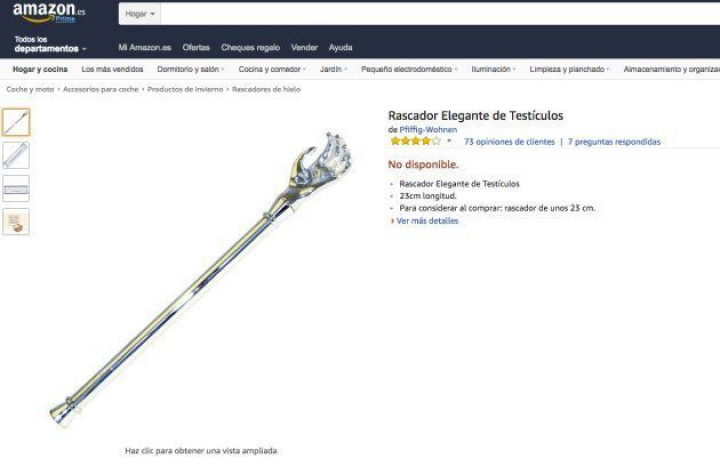Open Cheques regalo page
Screen dimensions: 720x474
[250, 47]
